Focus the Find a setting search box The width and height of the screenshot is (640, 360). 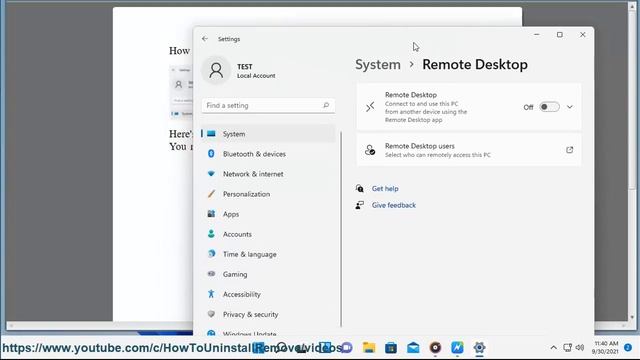click(268, 105)
